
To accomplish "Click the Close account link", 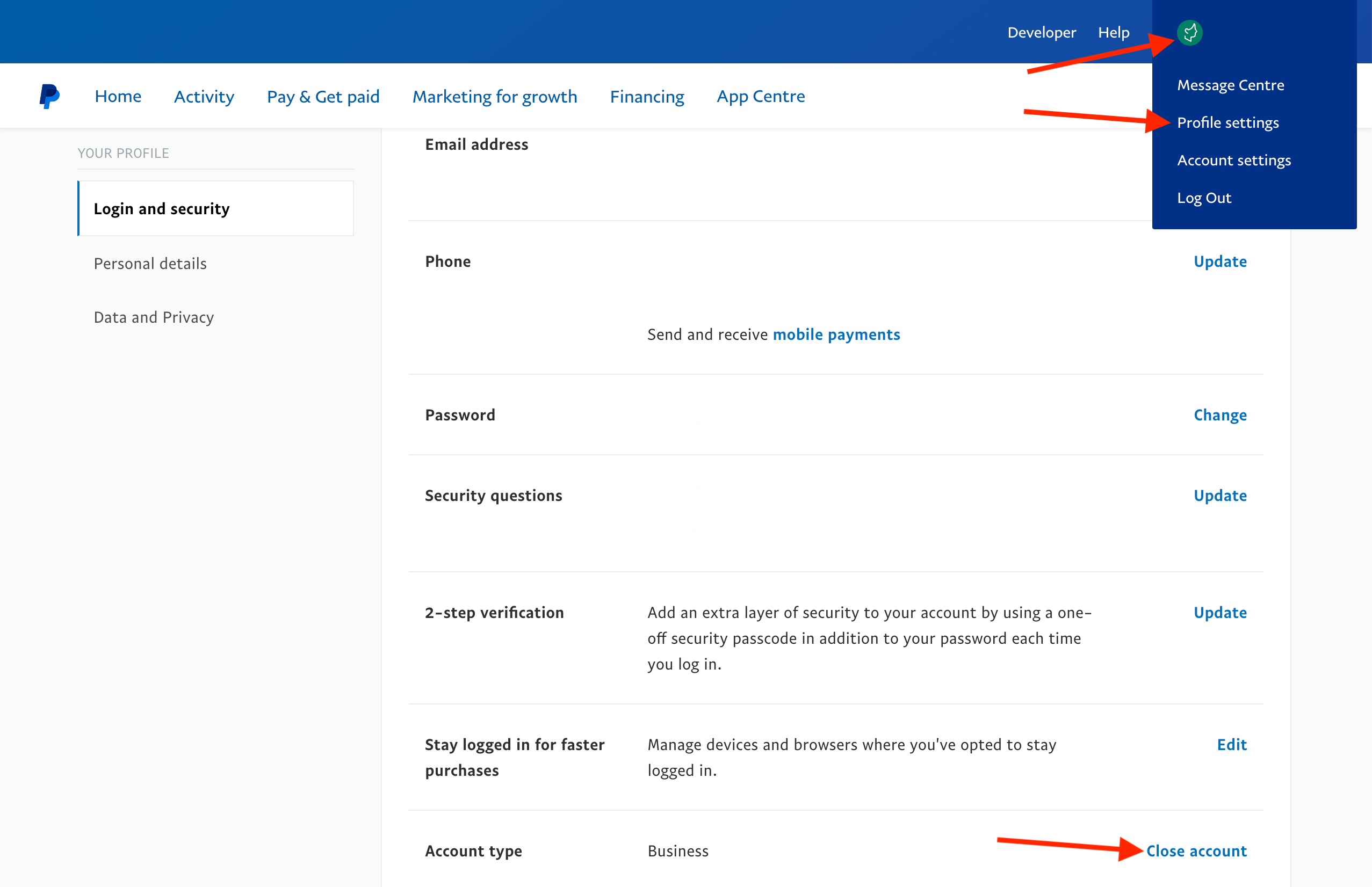I will [x=1196, y=850].
